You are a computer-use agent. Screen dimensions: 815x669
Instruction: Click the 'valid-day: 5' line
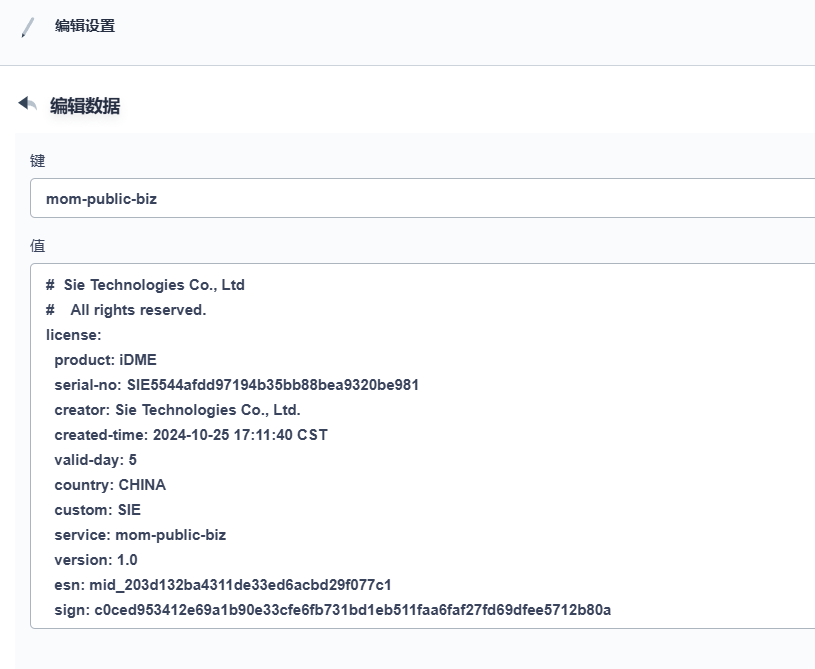click(x=96, y=460)
